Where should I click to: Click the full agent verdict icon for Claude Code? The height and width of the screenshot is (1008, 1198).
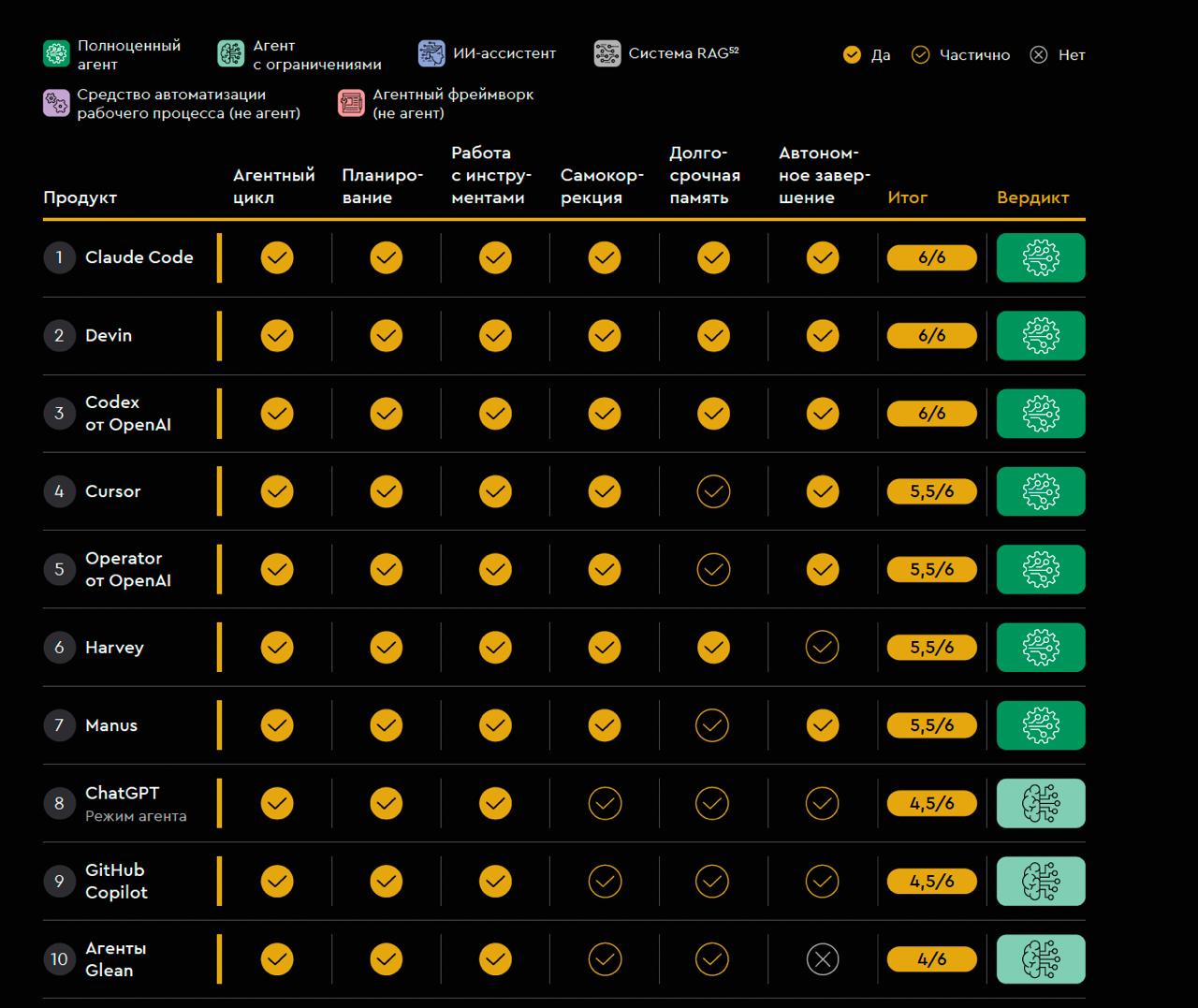tap(1041, 257)
